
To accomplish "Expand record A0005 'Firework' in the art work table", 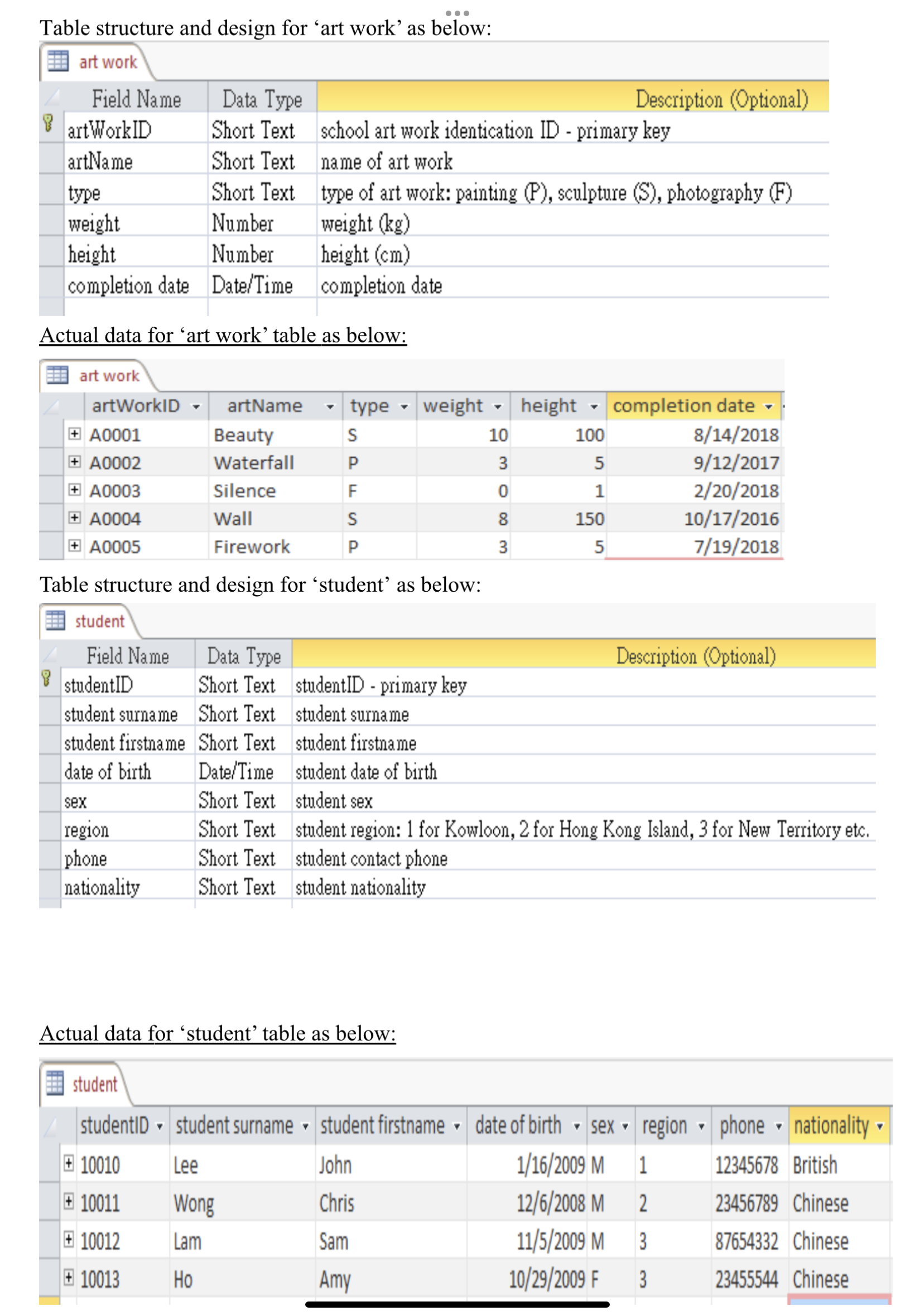I will pos(75,546).
